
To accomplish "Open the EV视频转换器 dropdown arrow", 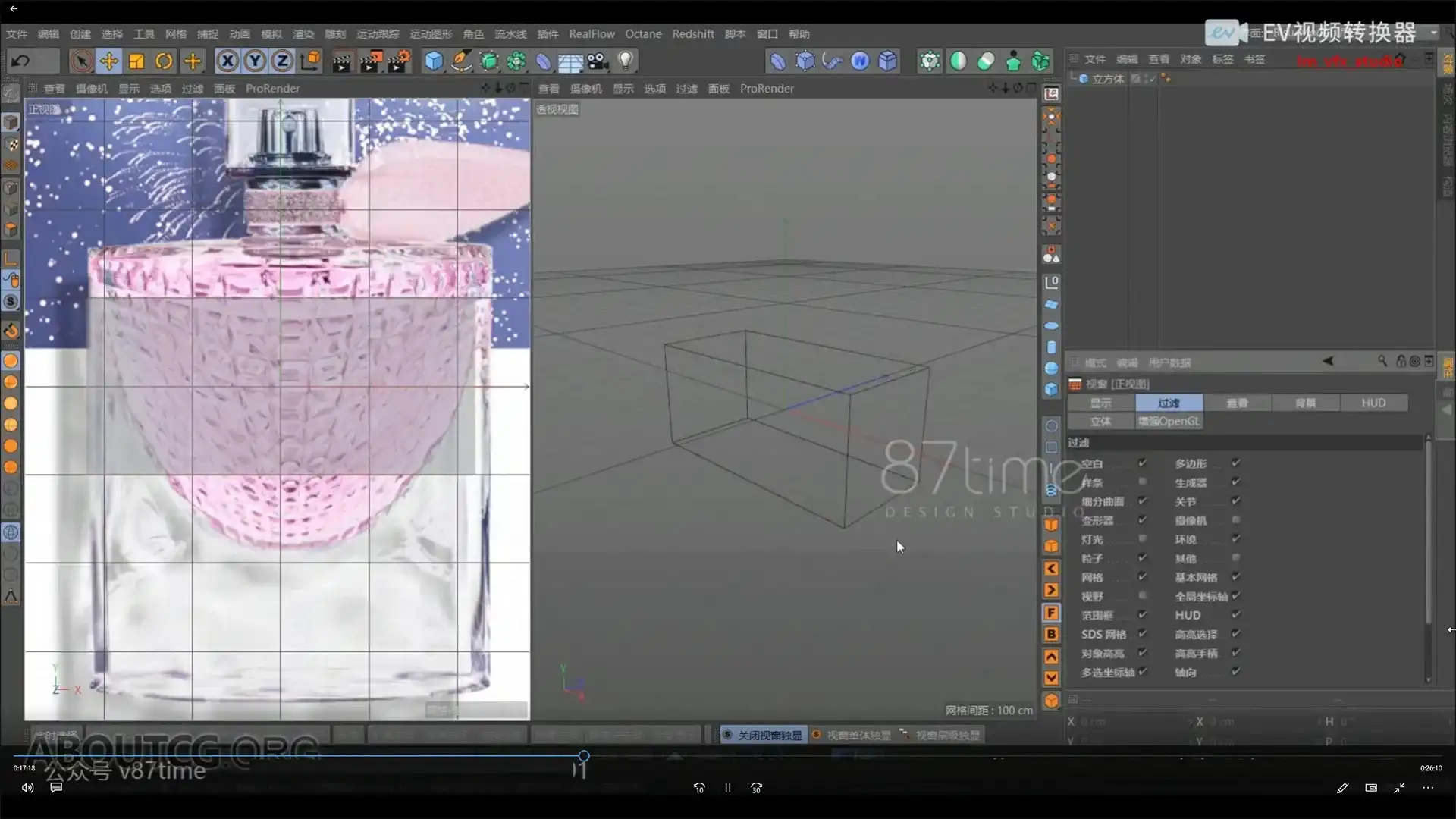I will [x=1435, y=33].
